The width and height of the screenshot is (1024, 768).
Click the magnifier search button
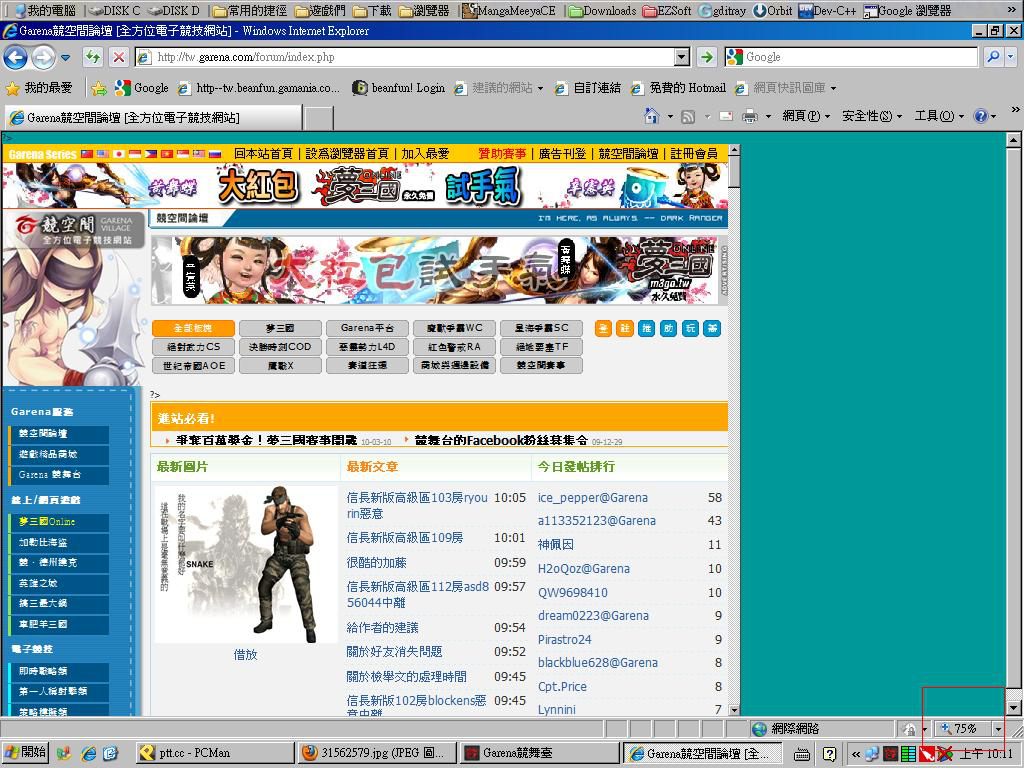(x=993, y=57)
